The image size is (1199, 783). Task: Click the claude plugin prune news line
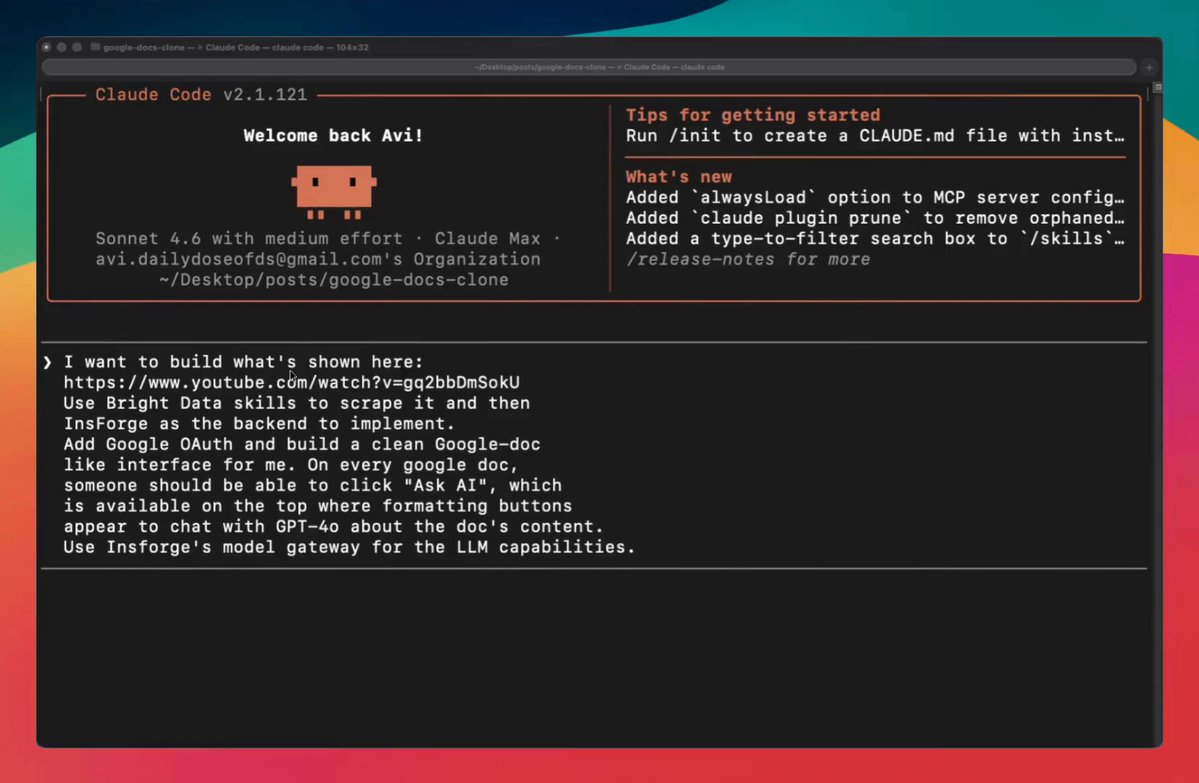coord(875,218)
